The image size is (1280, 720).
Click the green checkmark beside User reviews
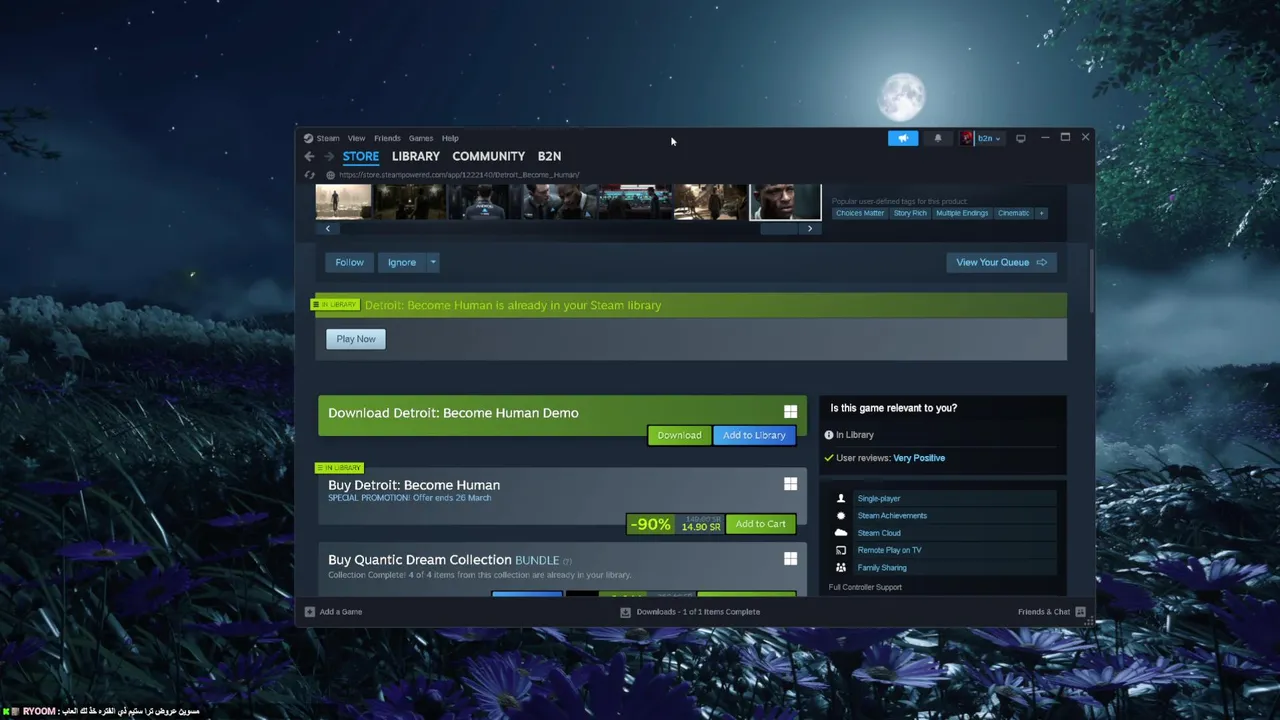pyautogui.click(x=829, y=458)
